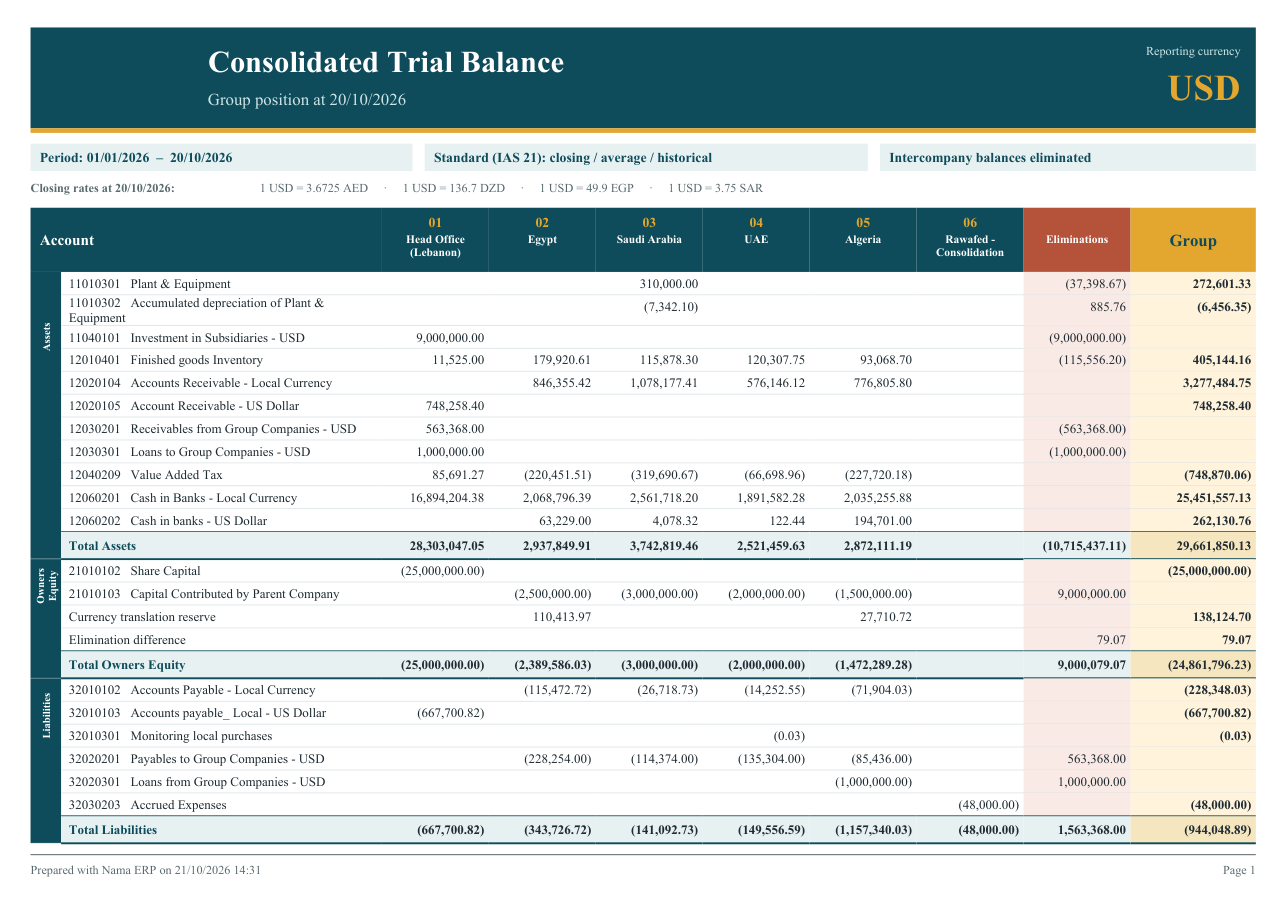The image size is (1287, 910).
Task: Click '12010401 Finished goods Inventory' account
Action: point(166,360)
